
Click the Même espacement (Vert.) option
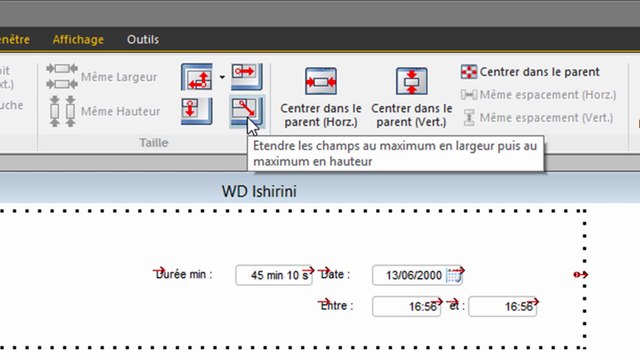pyautogui.click(x=537, y=118)
